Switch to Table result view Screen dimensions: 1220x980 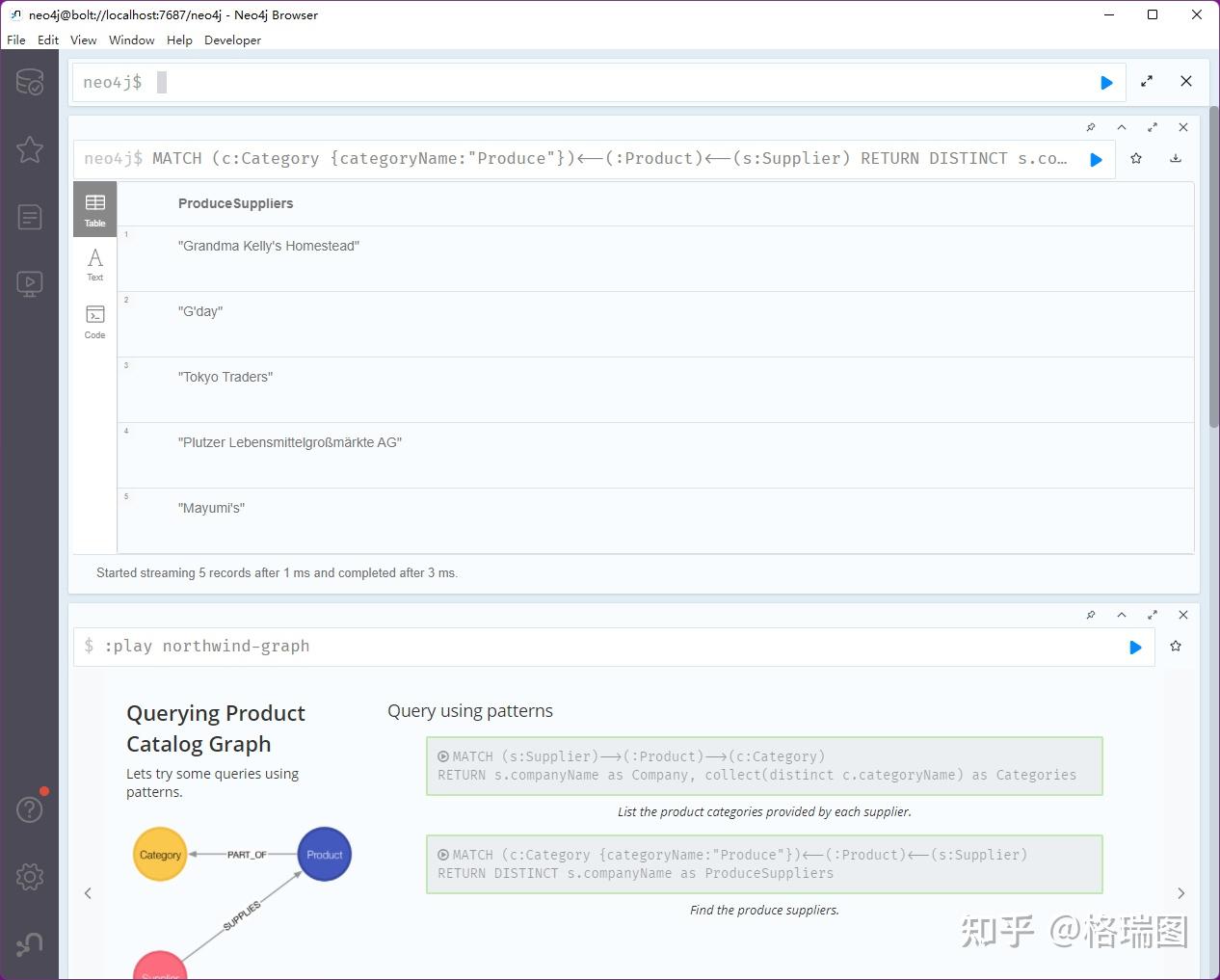[x=94, y=209]
